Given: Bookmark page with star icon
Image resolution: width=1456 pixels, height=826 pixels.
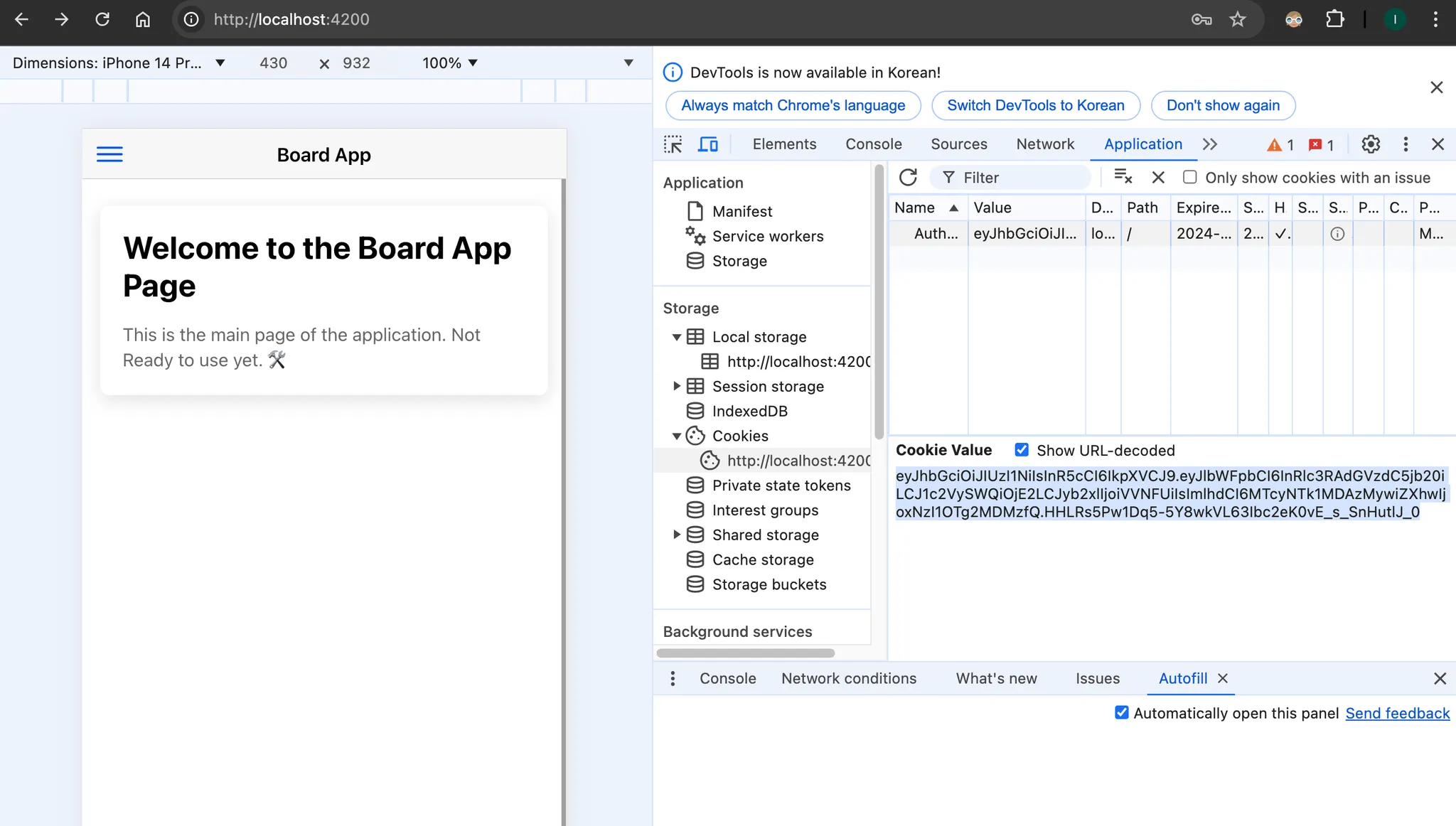Looking at the screenshot, I should pos(1238,19).
